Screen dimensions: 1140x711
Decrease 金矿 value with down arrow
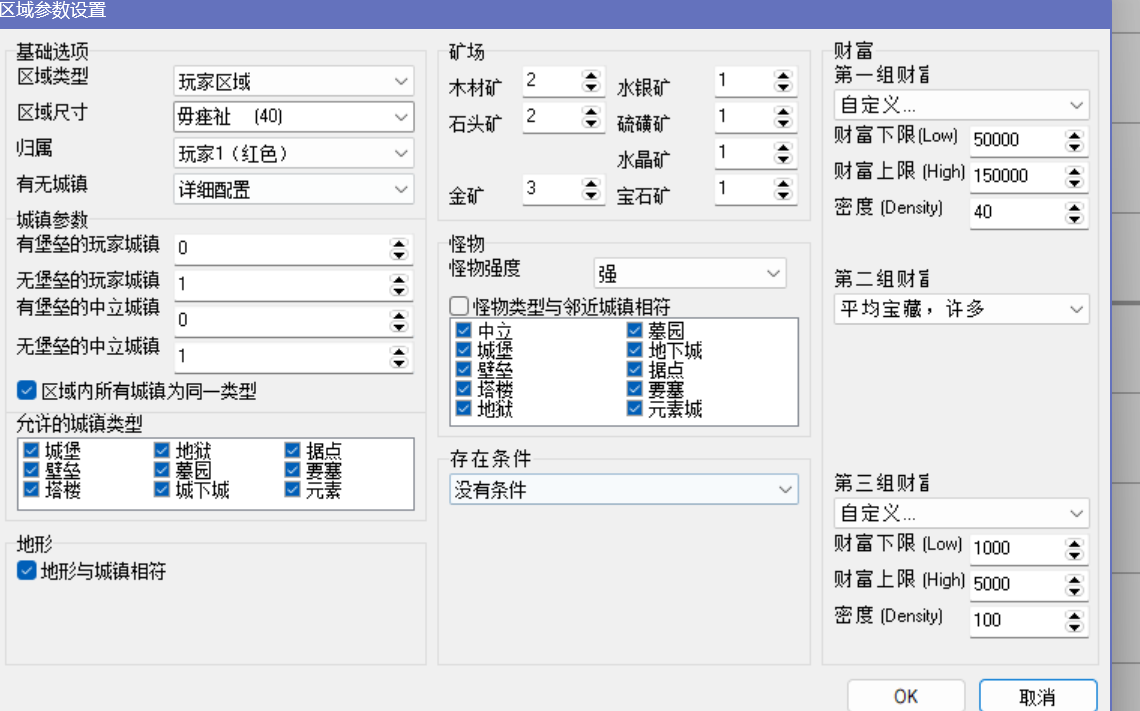591,194
